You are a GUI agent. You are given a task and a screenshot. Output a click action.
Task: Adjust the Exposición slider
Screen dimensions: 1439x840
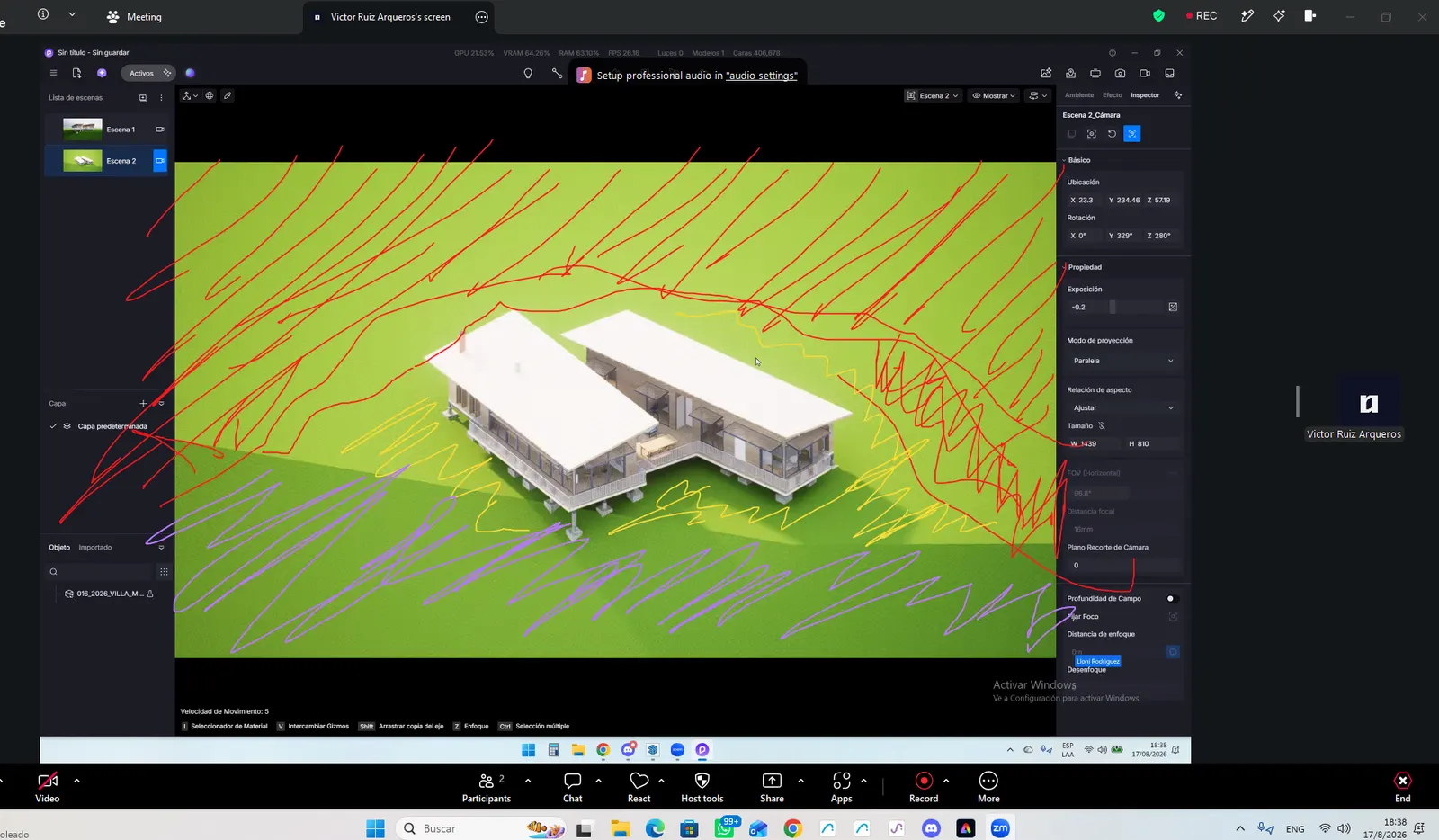point(1113,307)
